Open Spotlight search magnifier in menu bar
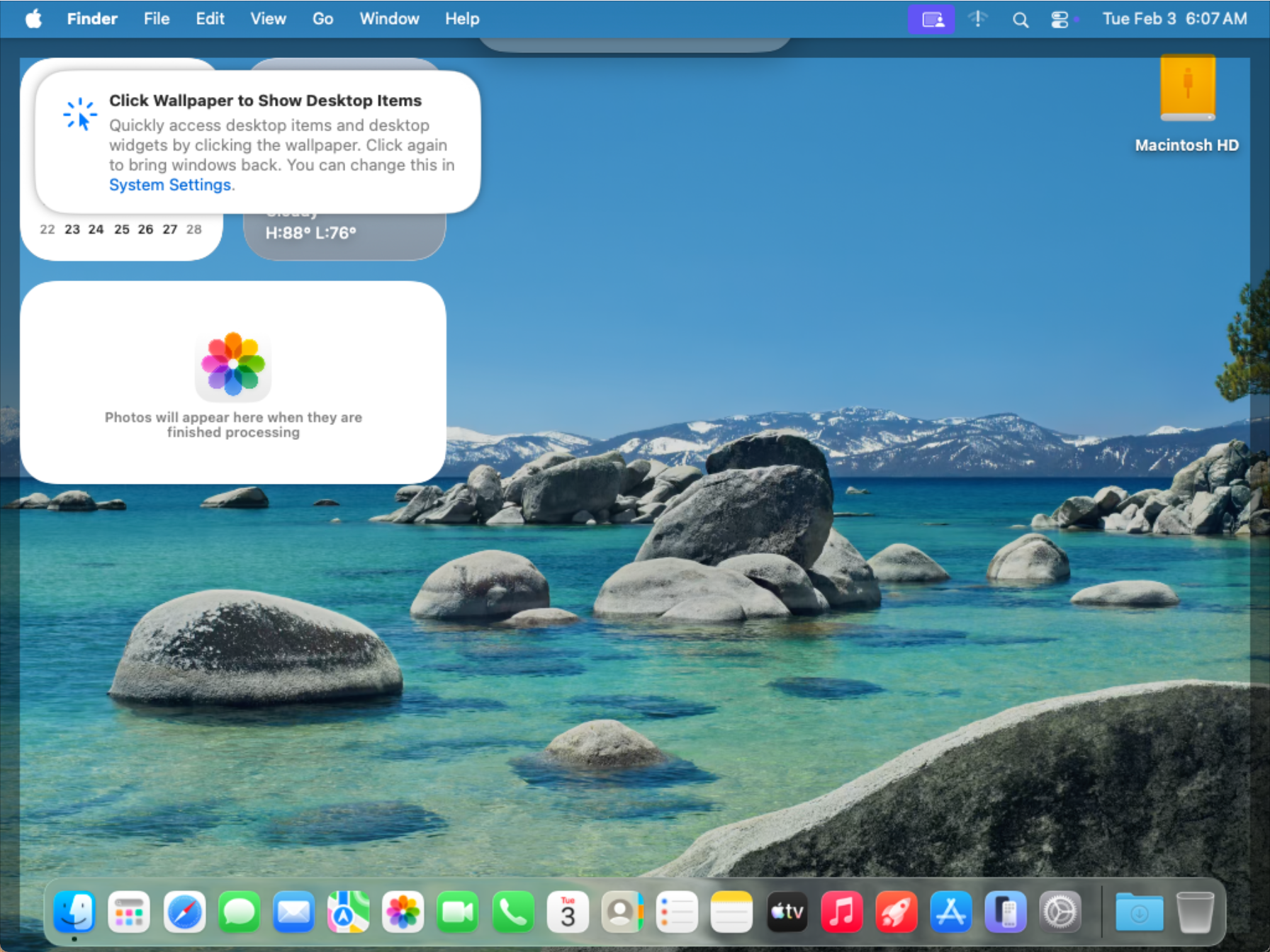Screen dimensions: 1270x952 click(x=1020, y=20)
